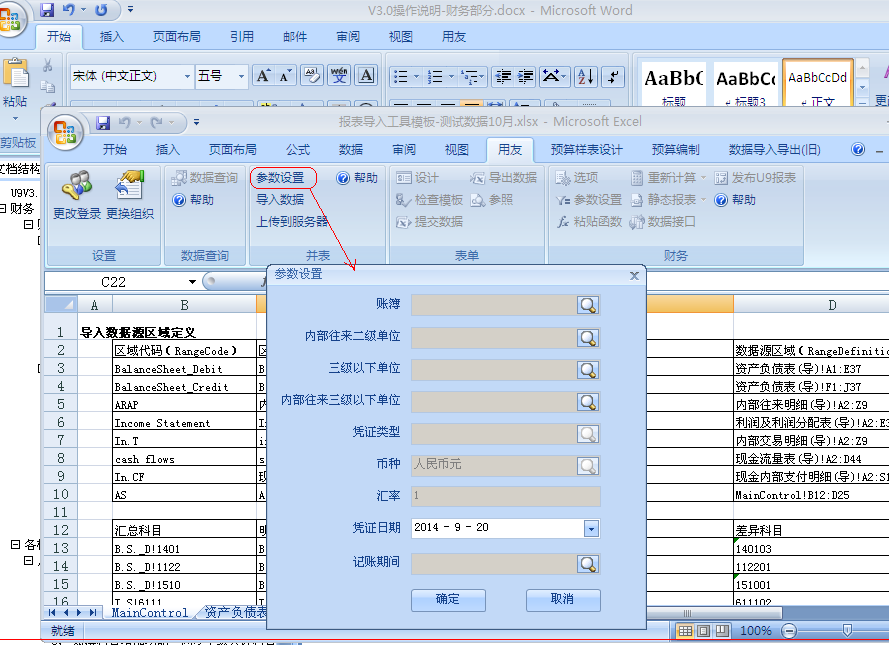Click Word show paragraph marks icon
The height and width of the screenshot is (645, 889).
point(613,77)
